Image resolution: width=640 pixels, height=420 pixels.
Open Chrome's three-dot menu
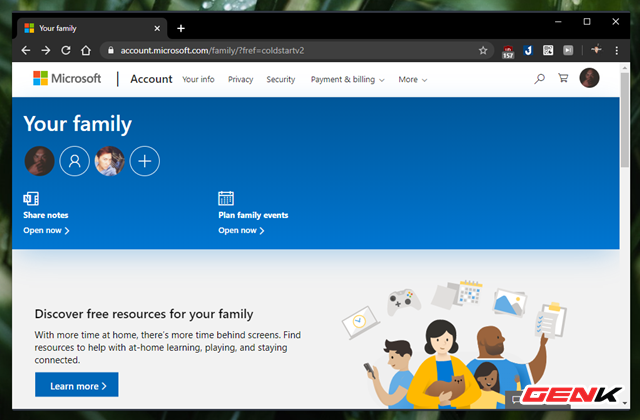pyautogui.click(x=617, y=50)
